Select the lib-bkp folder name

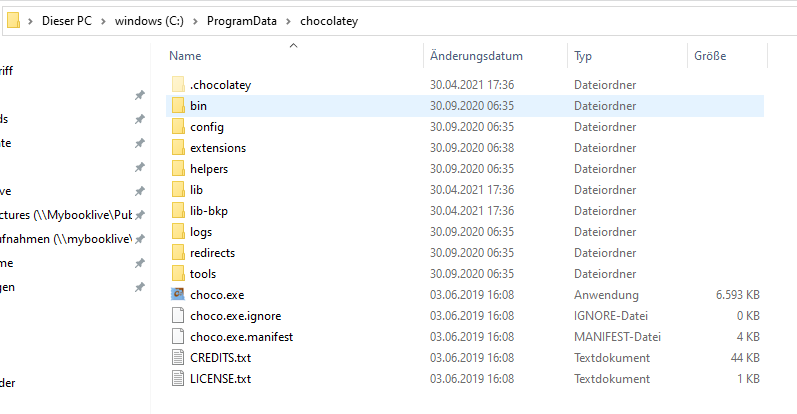pyautogui.click(x=209, y=211)
